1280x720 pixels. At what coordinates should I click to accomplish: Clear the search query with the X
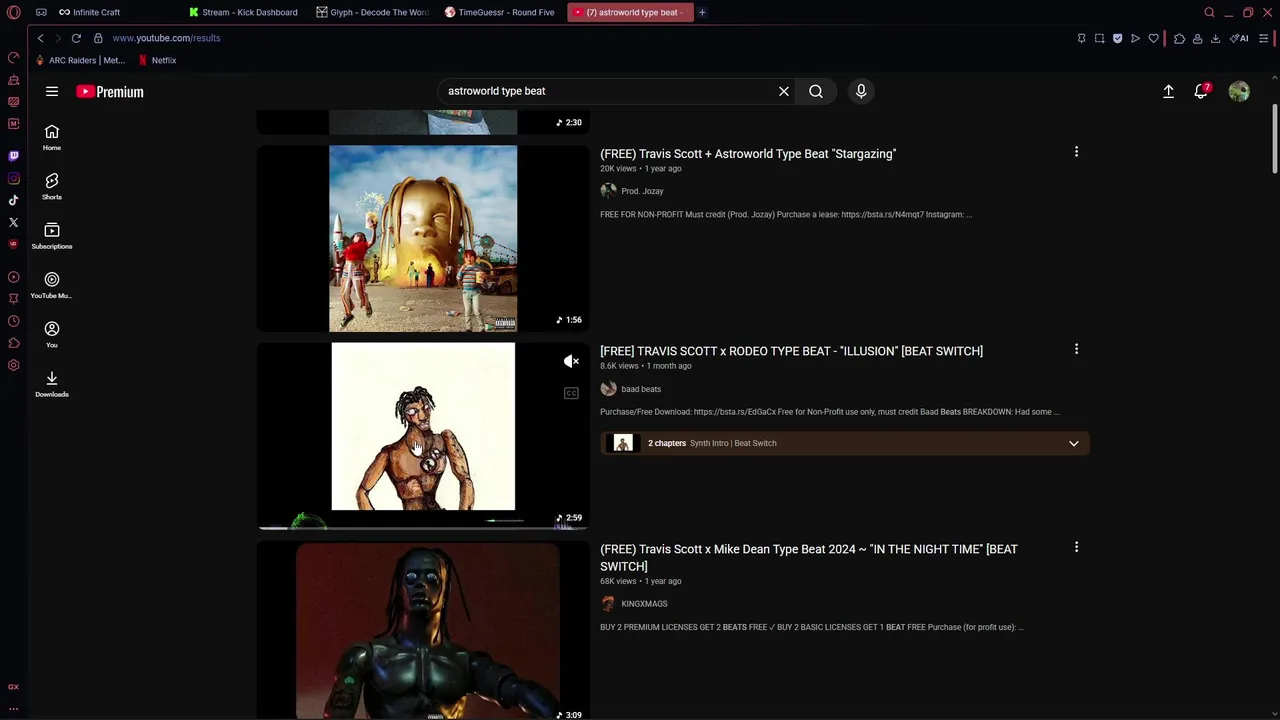784,91
